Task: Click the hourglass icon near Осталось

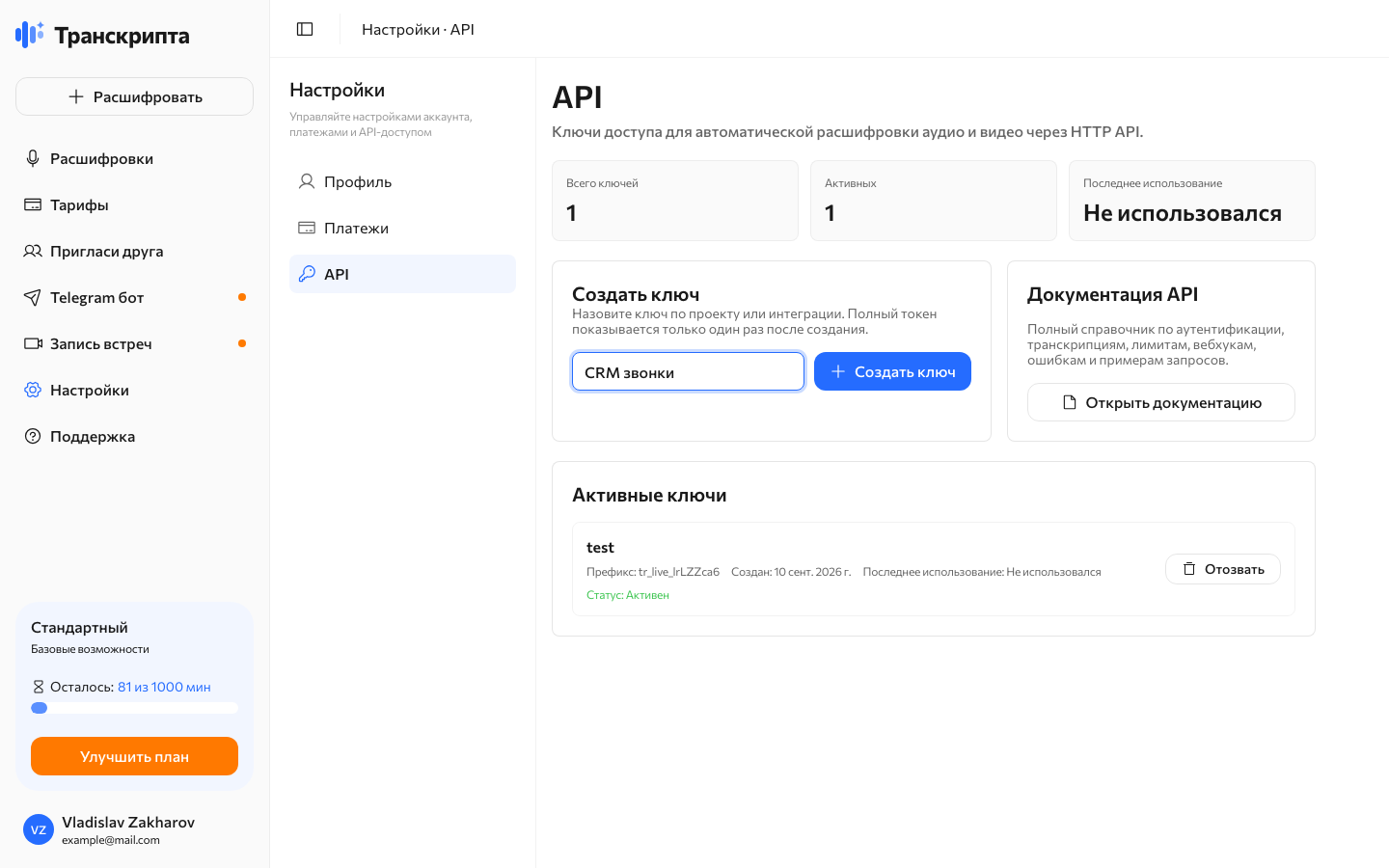Action: click(x=39, y=687)
